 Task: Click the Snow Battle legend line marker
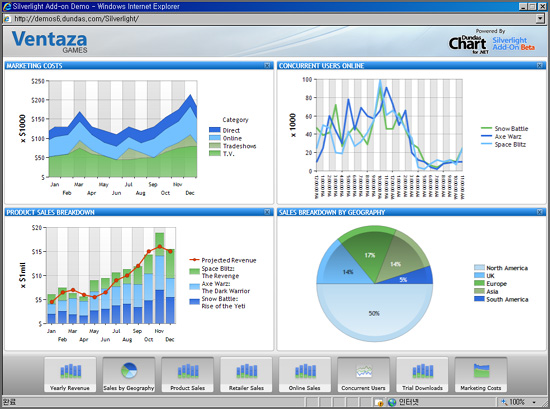[x=486, y=128]
